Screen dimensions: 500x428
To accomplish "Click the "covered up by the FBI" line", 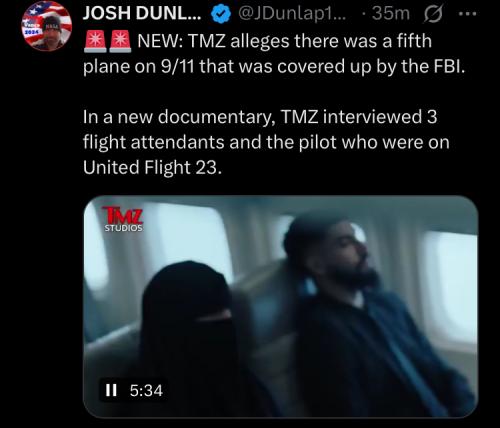I will tap(274, 66).
